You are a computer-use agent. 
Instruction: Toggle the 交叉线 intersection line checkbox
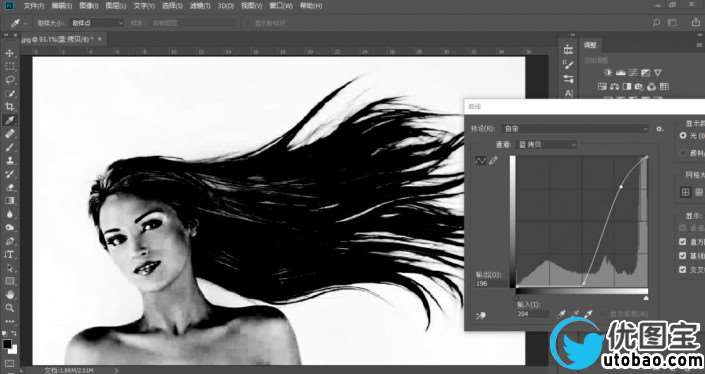pos(683,269)
